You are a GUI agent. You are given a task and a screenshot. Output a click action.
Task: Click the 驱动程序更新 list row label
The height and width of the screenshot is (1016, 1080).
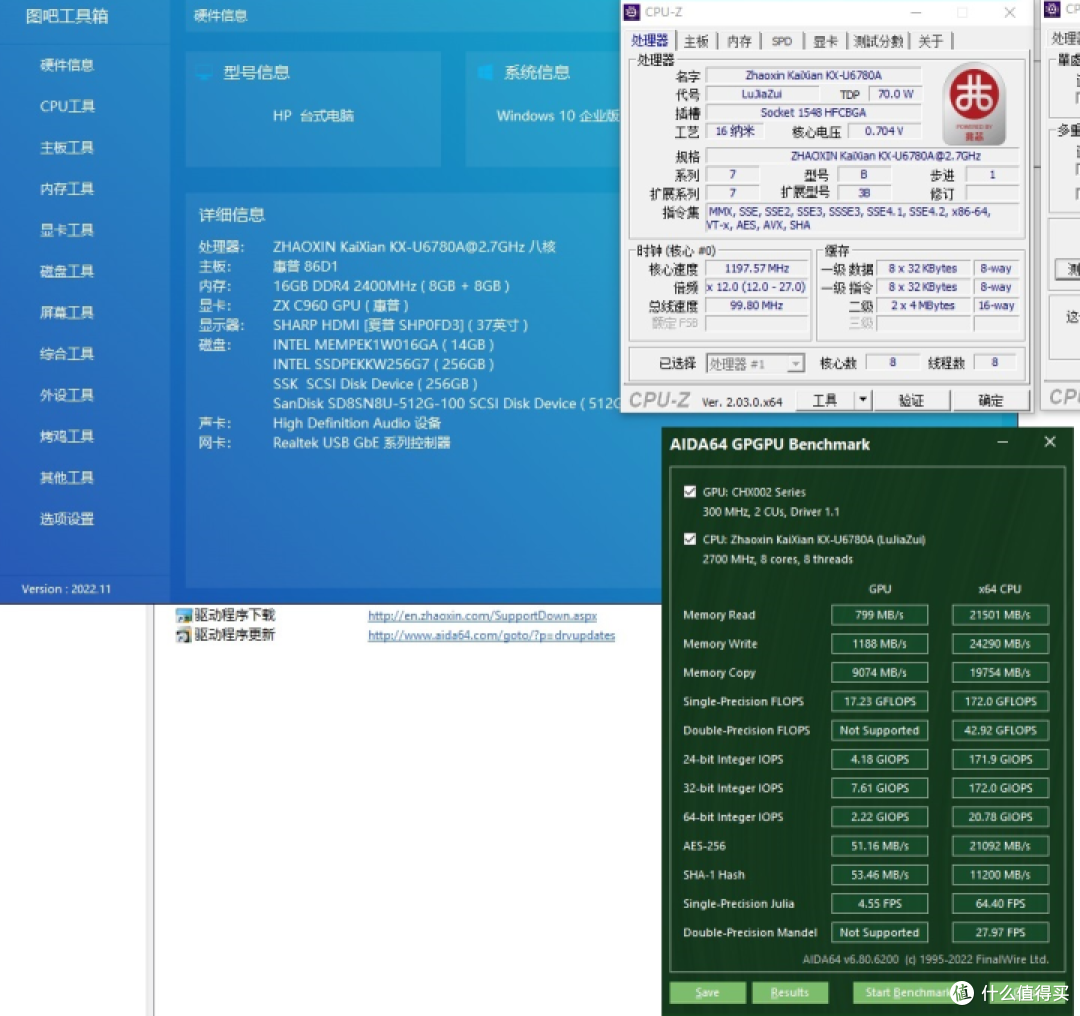click(234, 635)
